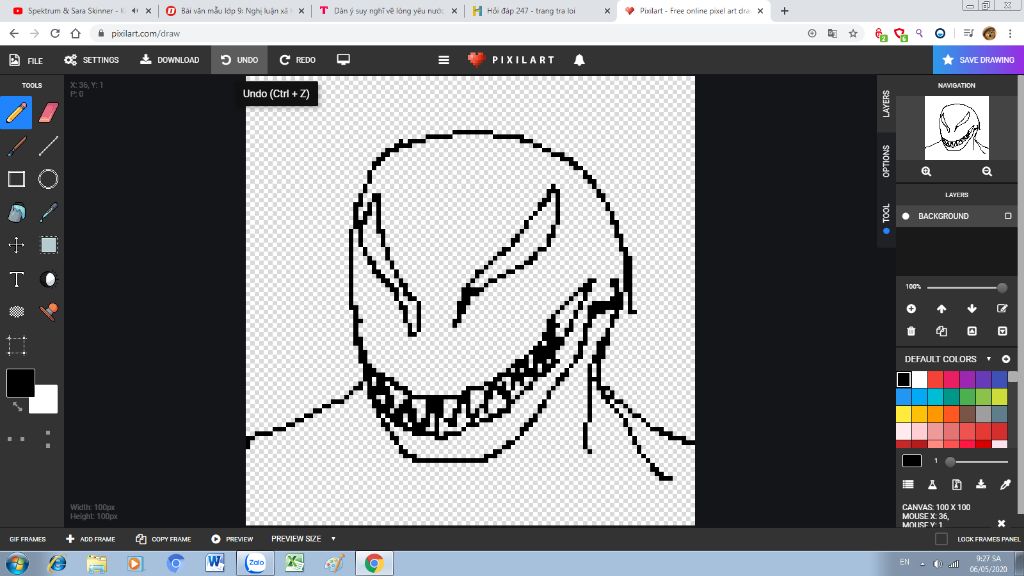1024x576 pixels.
Task: Click the Windows Start button
Action: pyautogui.click(x=17, y=563)
